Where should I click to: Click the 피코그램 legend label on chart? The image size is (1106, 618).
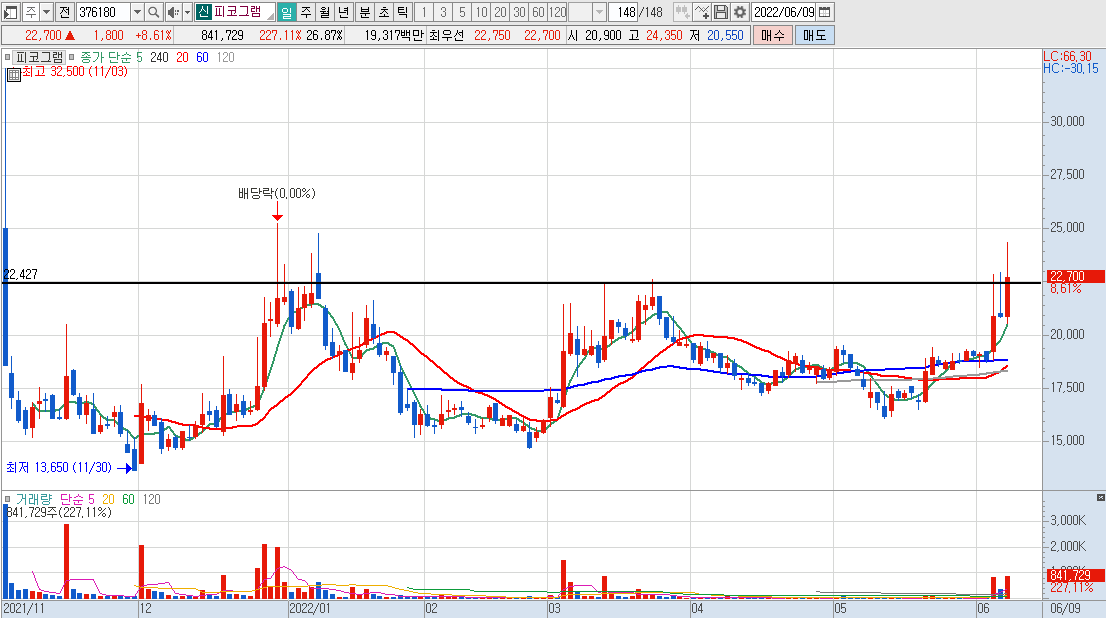coord(40,57)
